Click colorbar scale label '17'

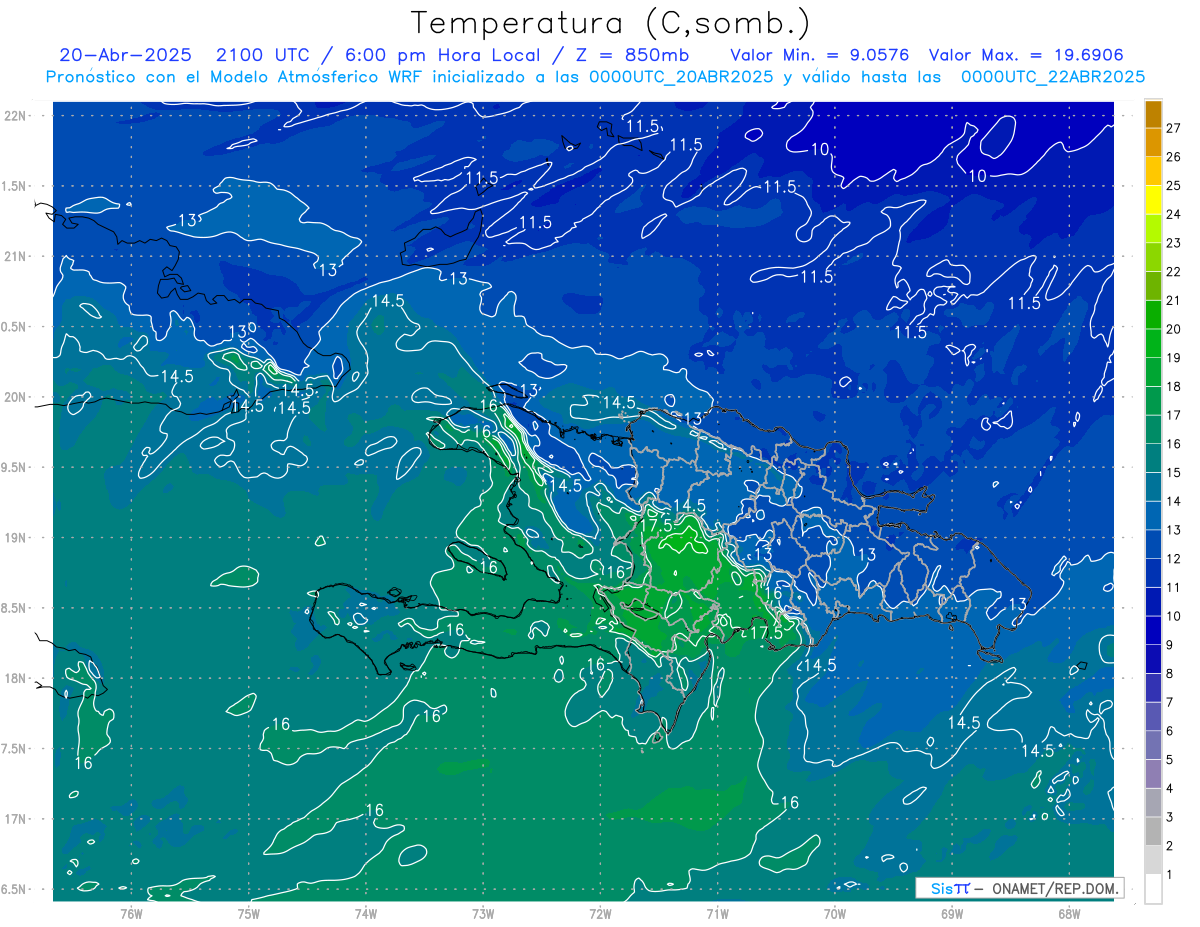(1174, 415)
